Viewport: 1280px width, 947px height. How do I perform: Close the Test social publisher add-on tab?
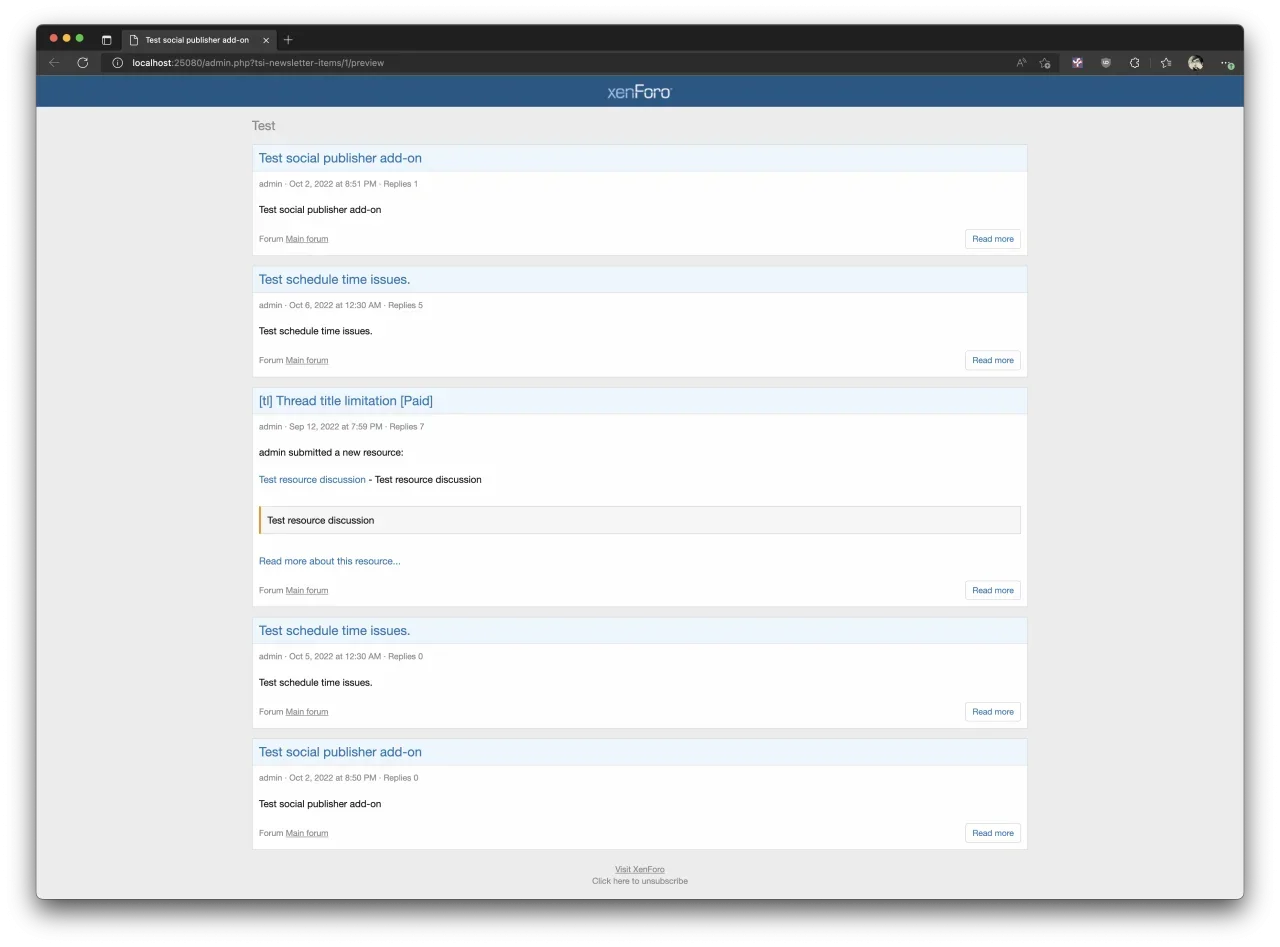click(x=266, y=40)
